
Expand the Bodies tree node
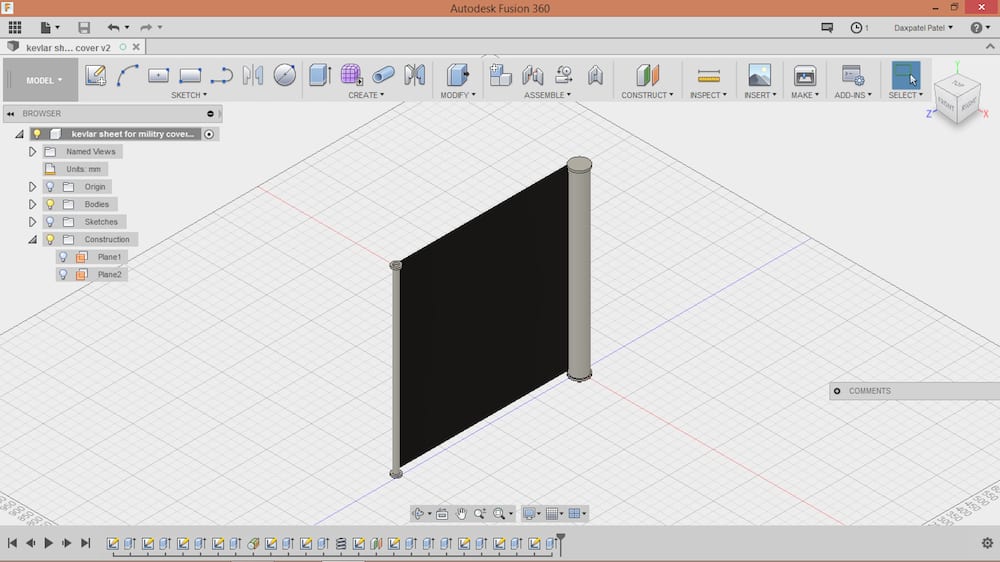tap(33, 204)
